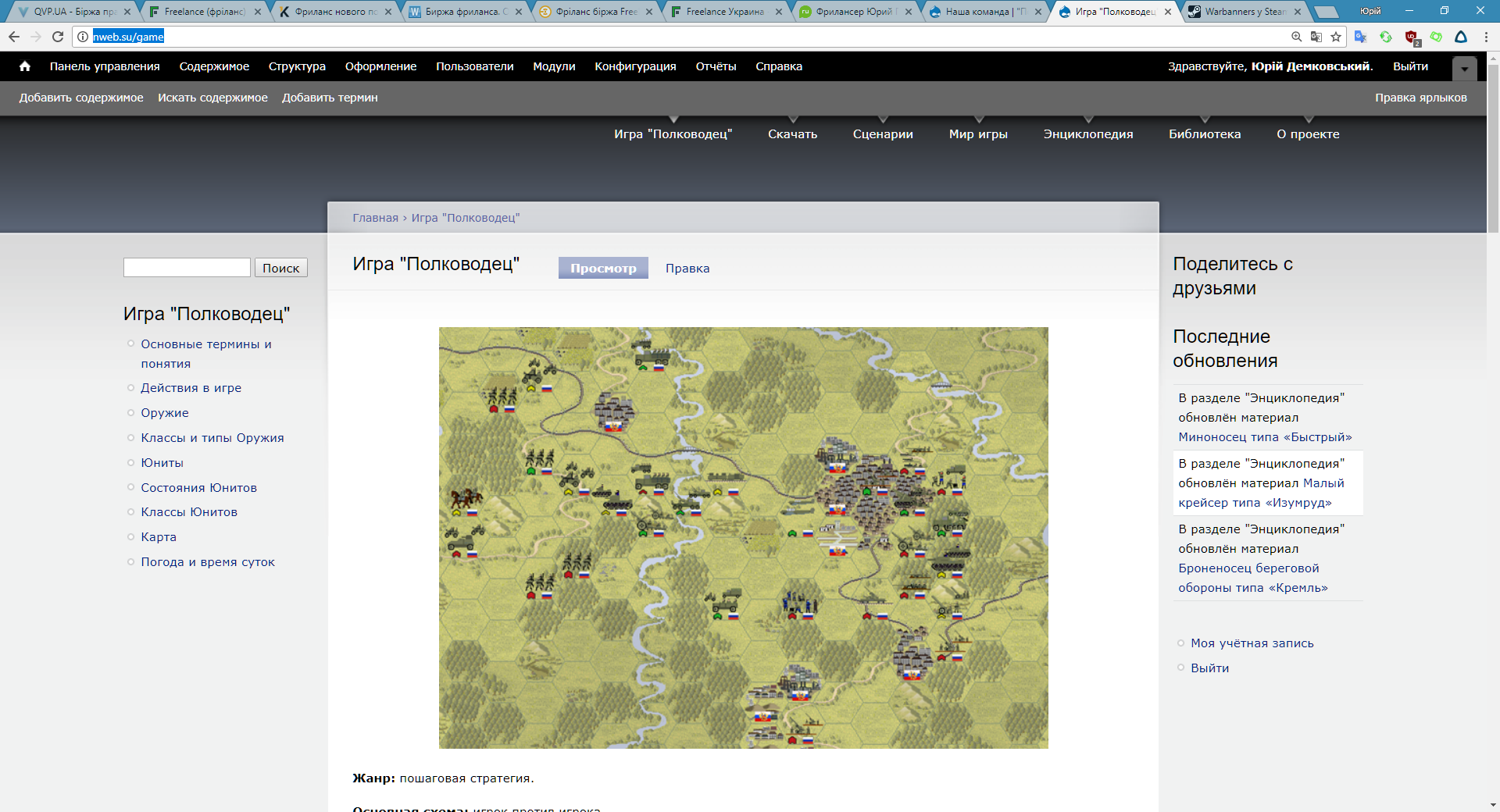Image resolution: width=1500 pixels, height=812 pixels.
Task: Open the Конфигурация admin menu
Action: coord(635,66)
